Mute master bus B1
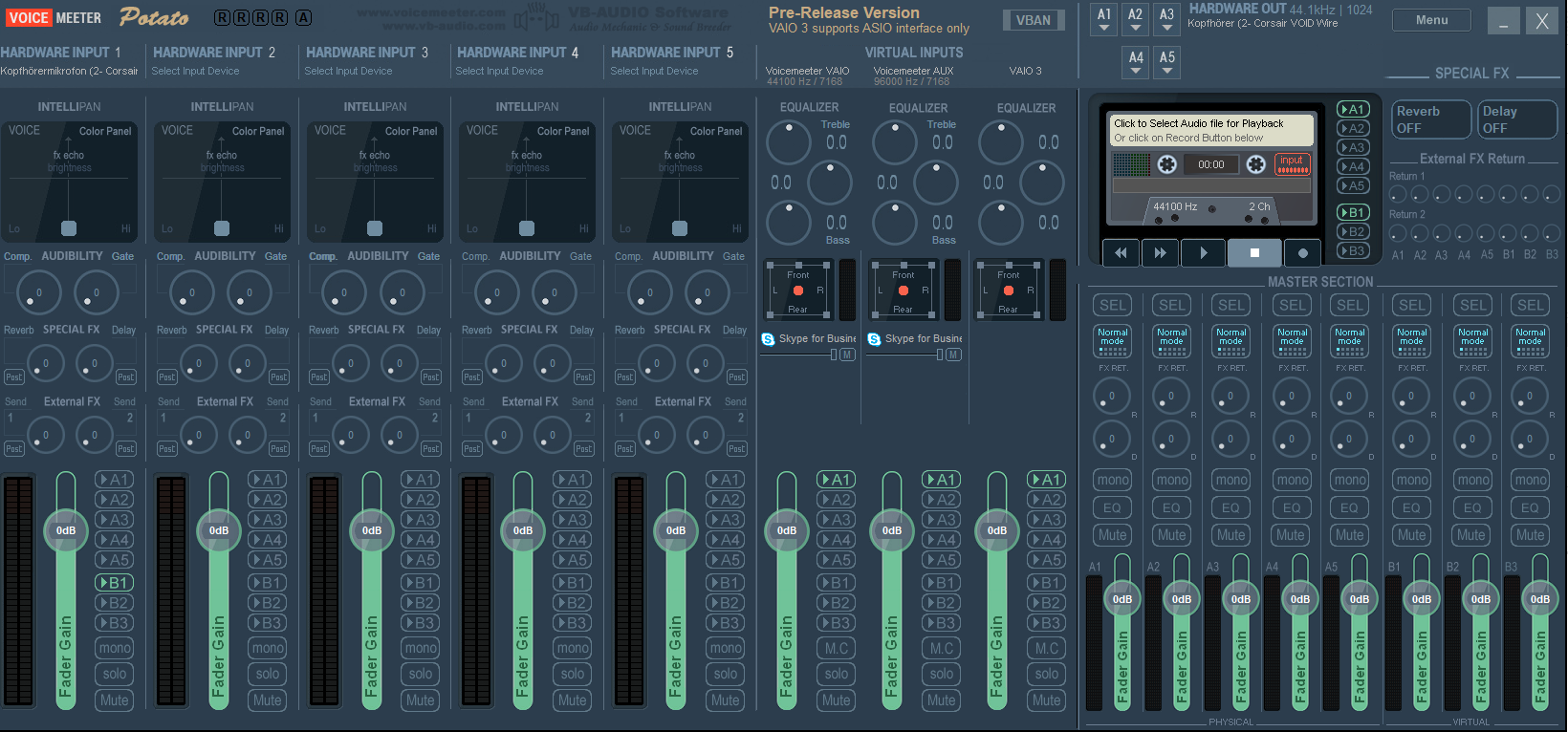Image resolution: width=1568 pixels, height=732 pixels. coord(1412,535)
